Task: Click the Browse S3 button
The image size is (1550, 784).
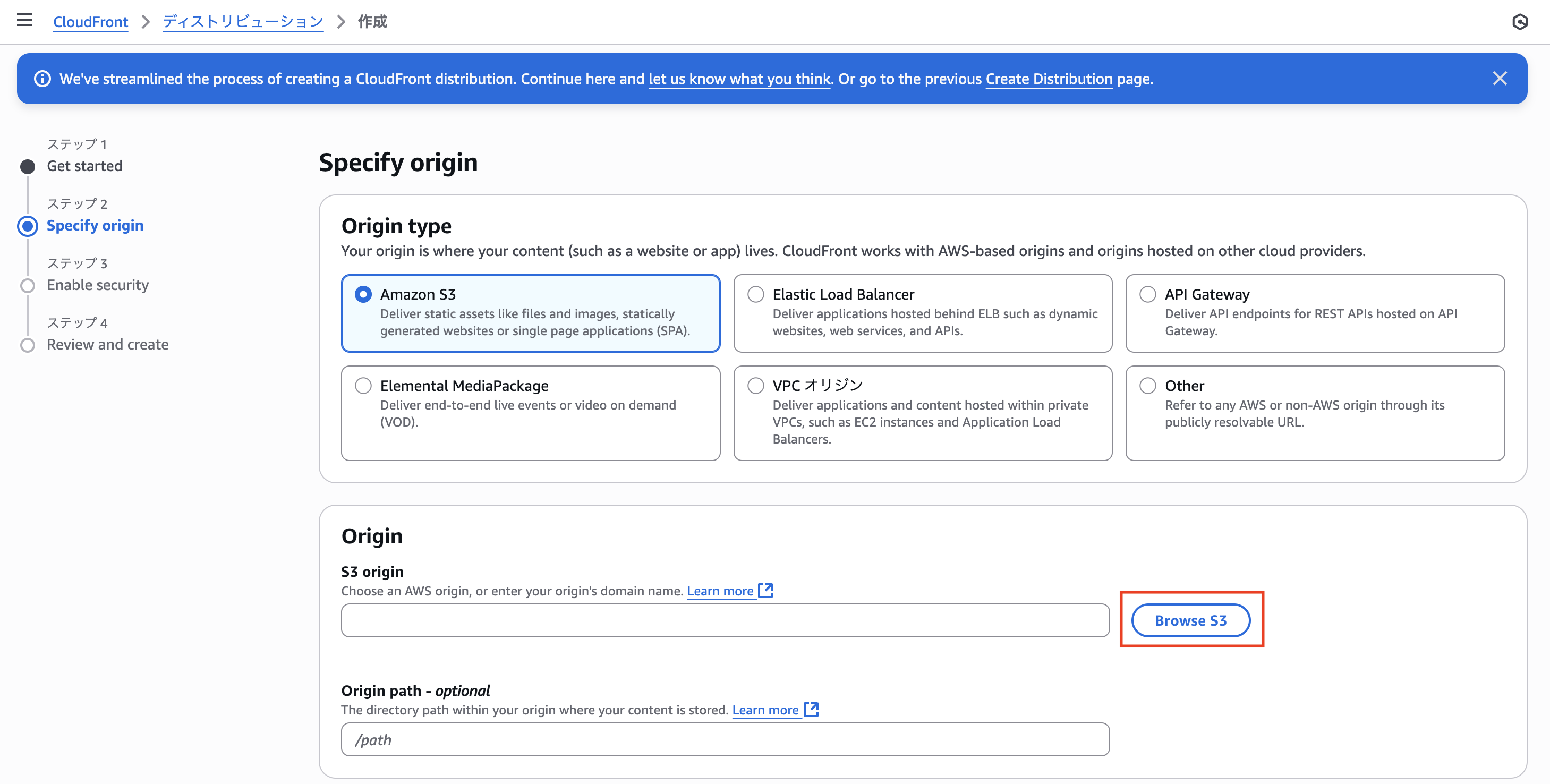Action: pos(1190,620)
